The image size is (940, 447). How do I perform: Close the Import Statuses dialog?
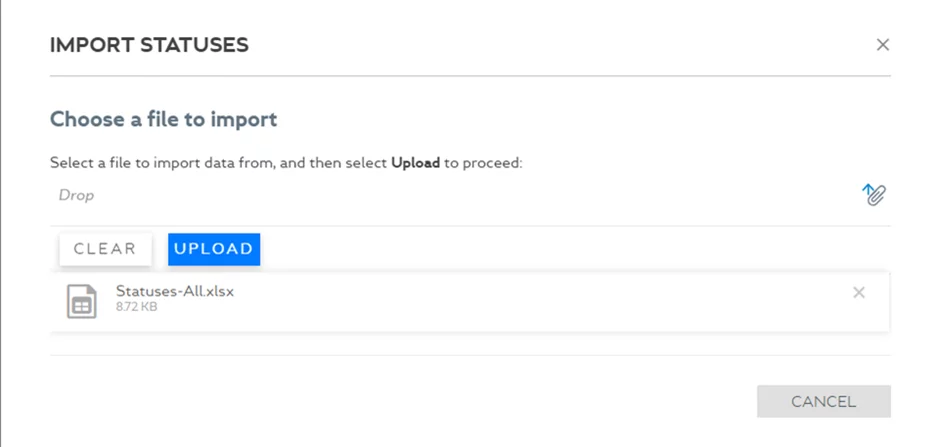tap(882, 45)
